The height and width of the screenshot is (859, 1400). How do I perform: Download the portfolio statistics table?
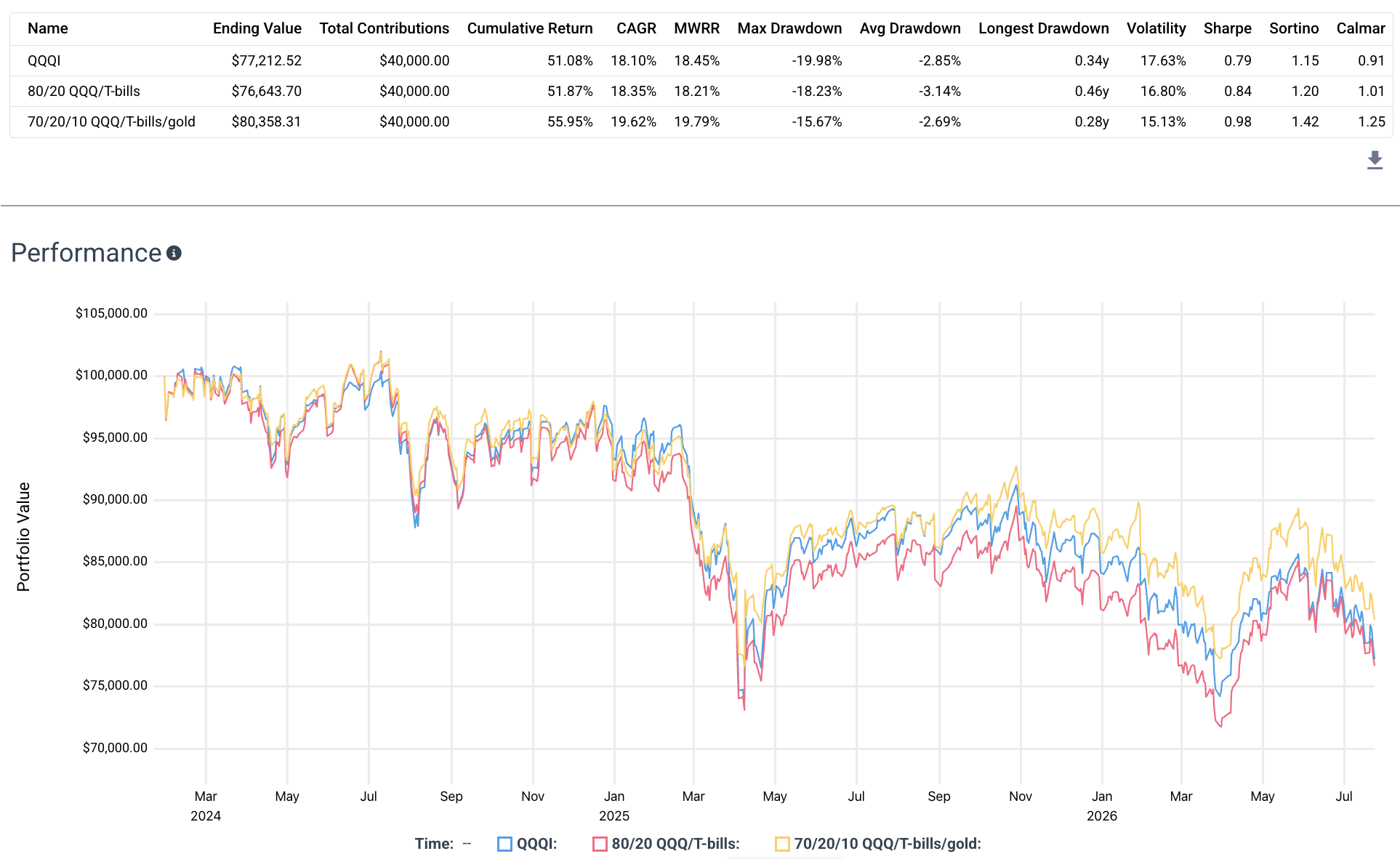1375,160
